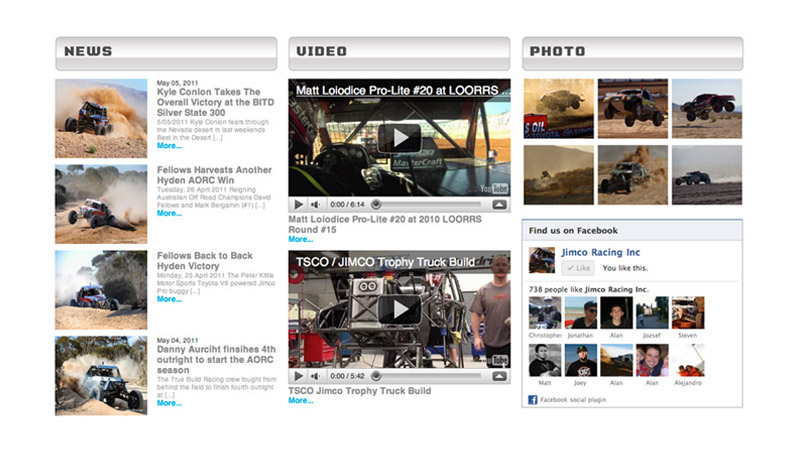Click the Facebook Like button
This screenshot has height=454, width=800.
[577, 268]
